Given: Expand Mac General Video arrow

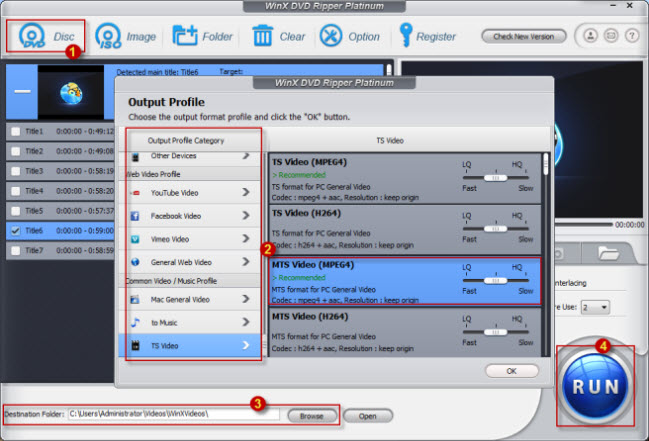Looking at the screenshot, I should (x=246, y=299).
